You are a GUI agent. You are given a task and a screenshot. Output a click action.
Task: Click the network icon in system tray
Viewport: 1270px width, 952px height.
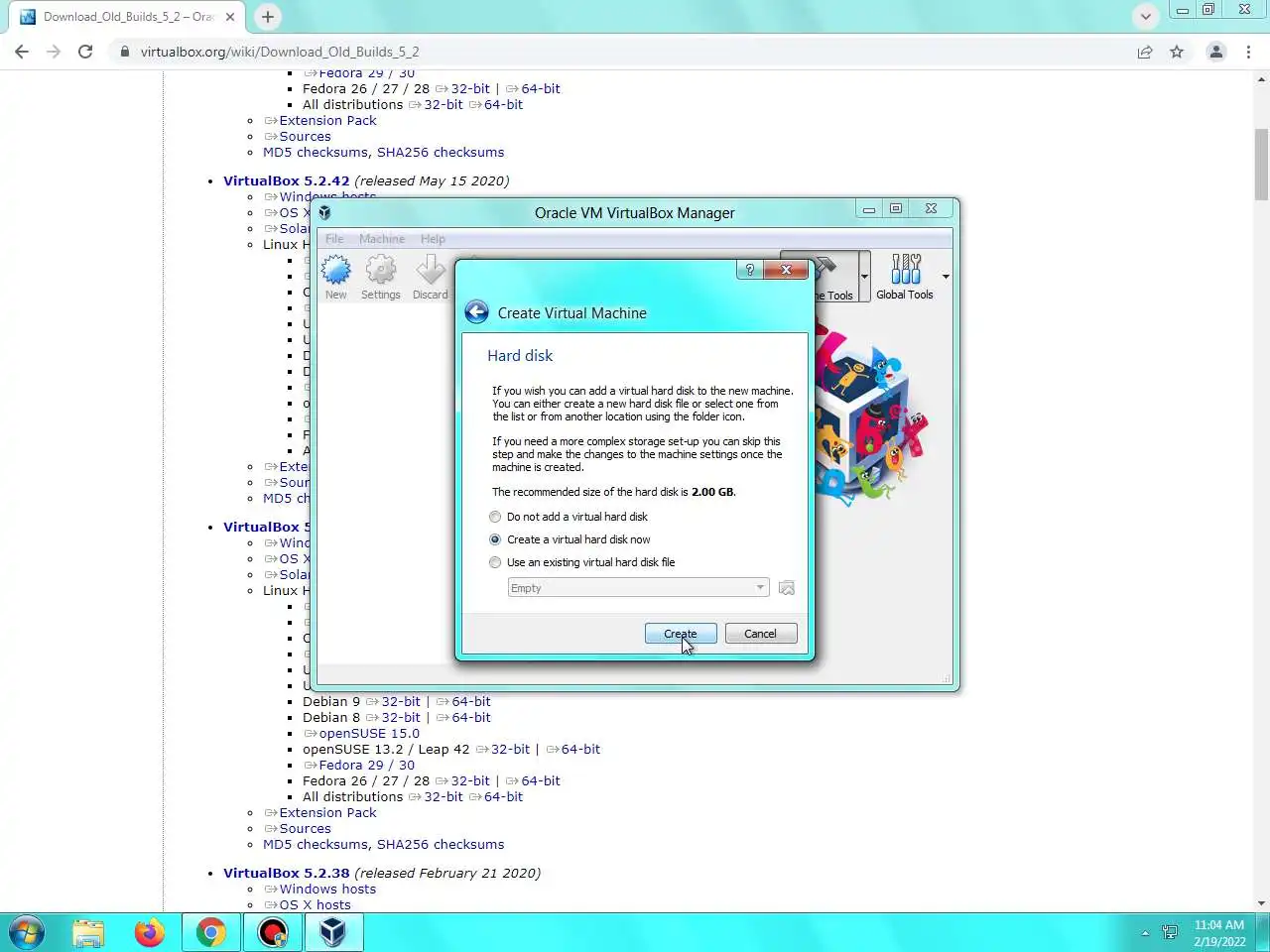(1170, 933)
